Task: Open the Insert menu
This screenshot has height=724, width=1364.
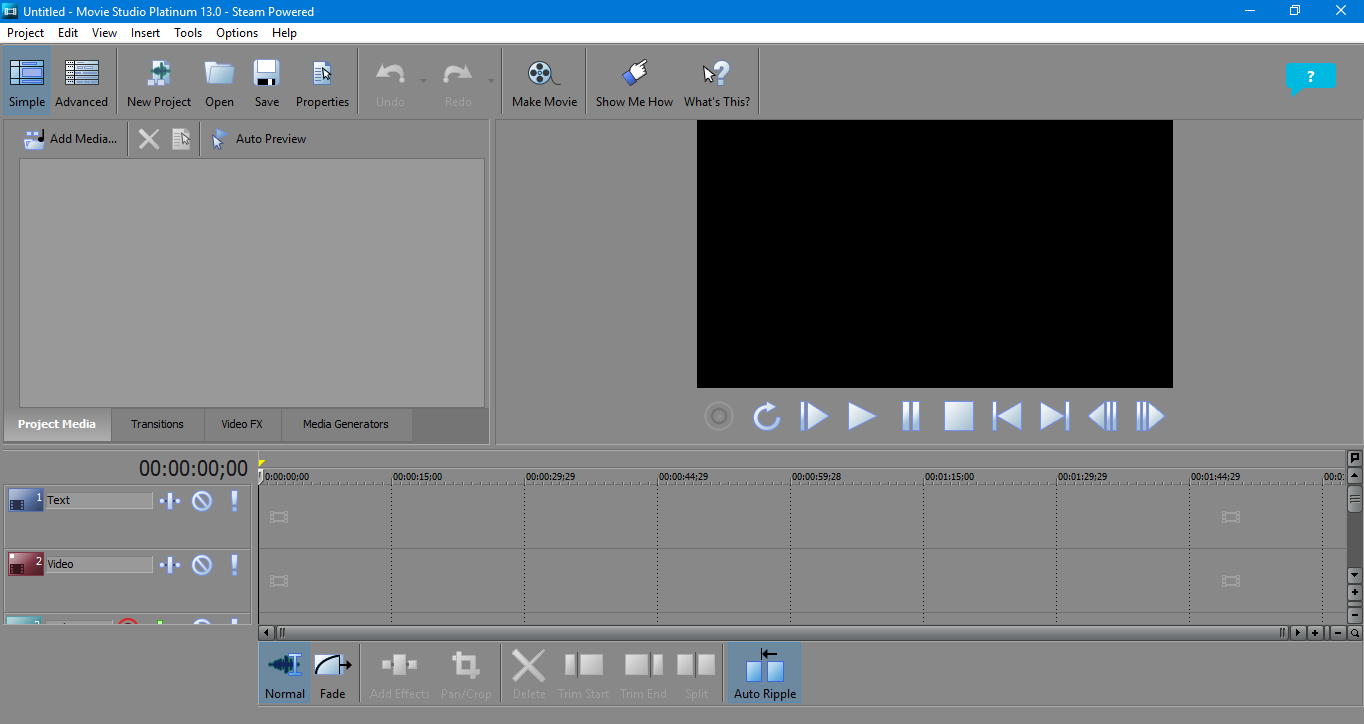Action: coord(145,33)
